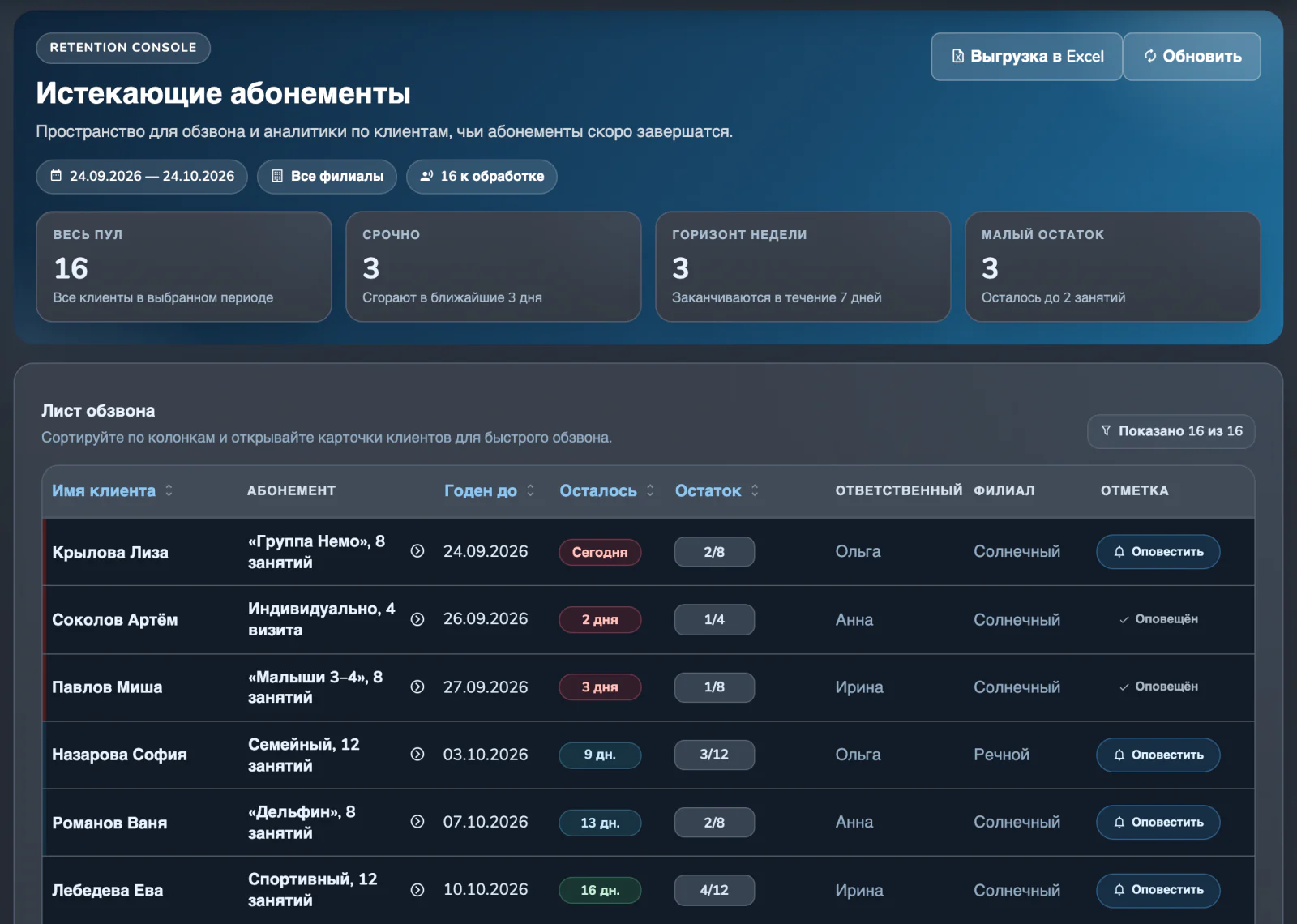Select the Весь пул summary card
The width and height of the screenshot is (1297, 924).
184,267
